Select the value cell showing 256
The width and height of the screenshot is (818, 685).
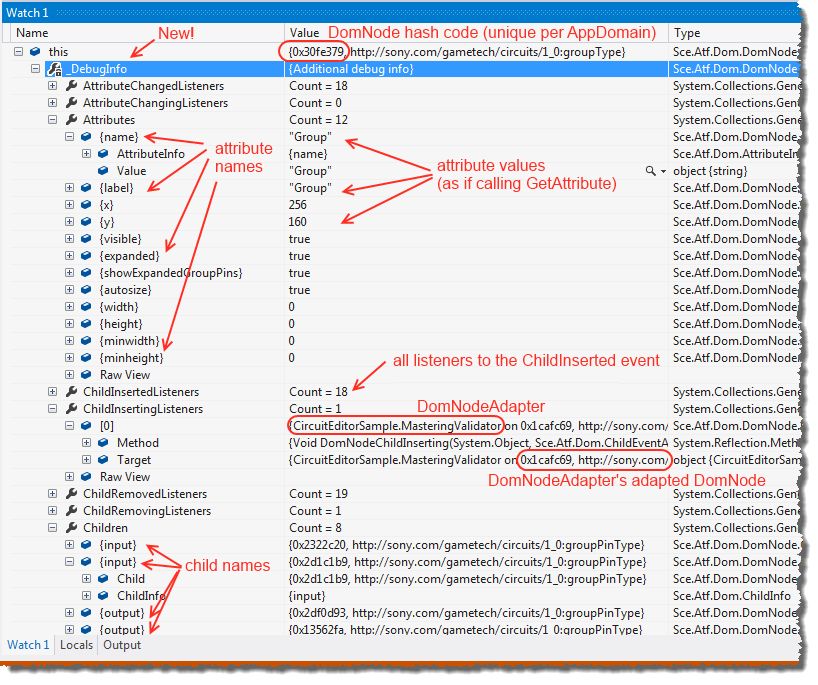(x=476, y=205)
